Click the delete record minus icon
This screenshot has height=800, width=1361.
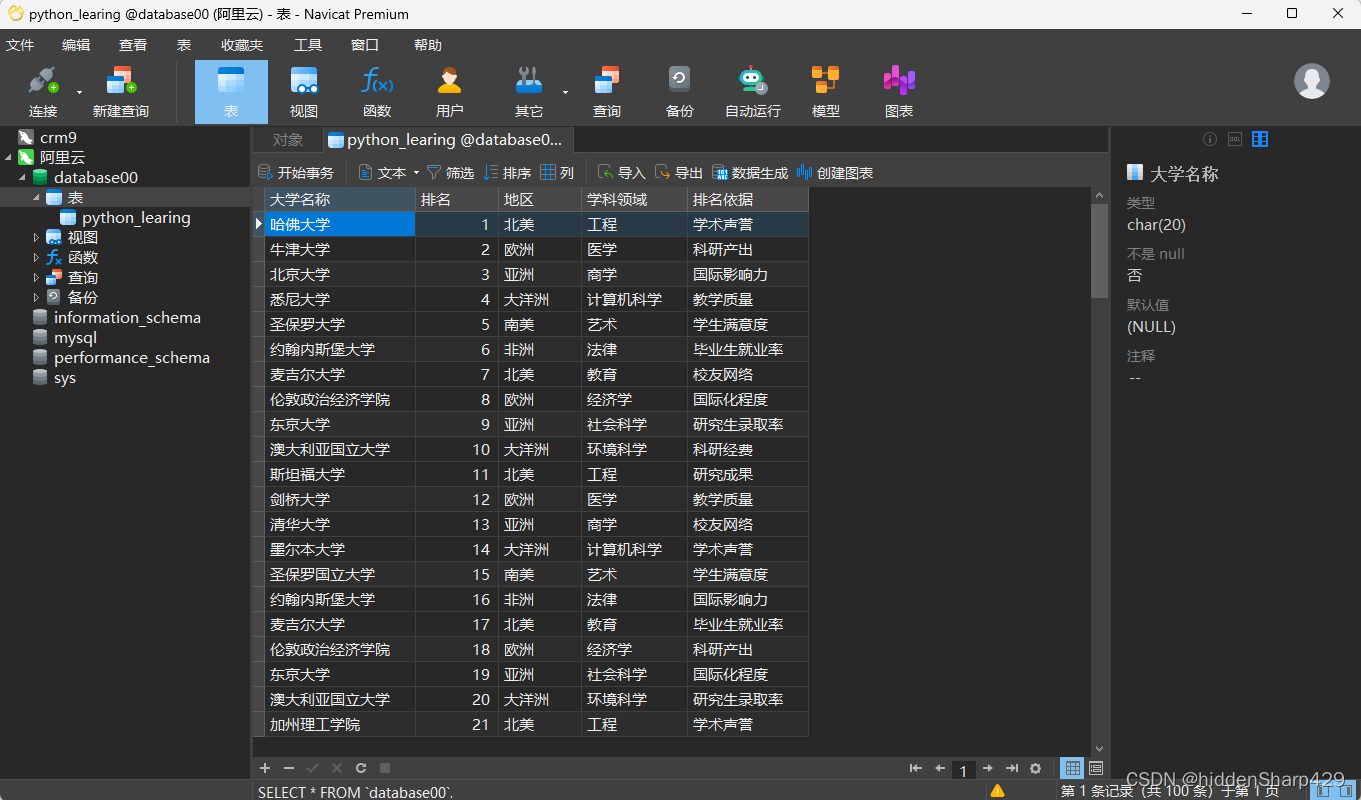(289, 768)
